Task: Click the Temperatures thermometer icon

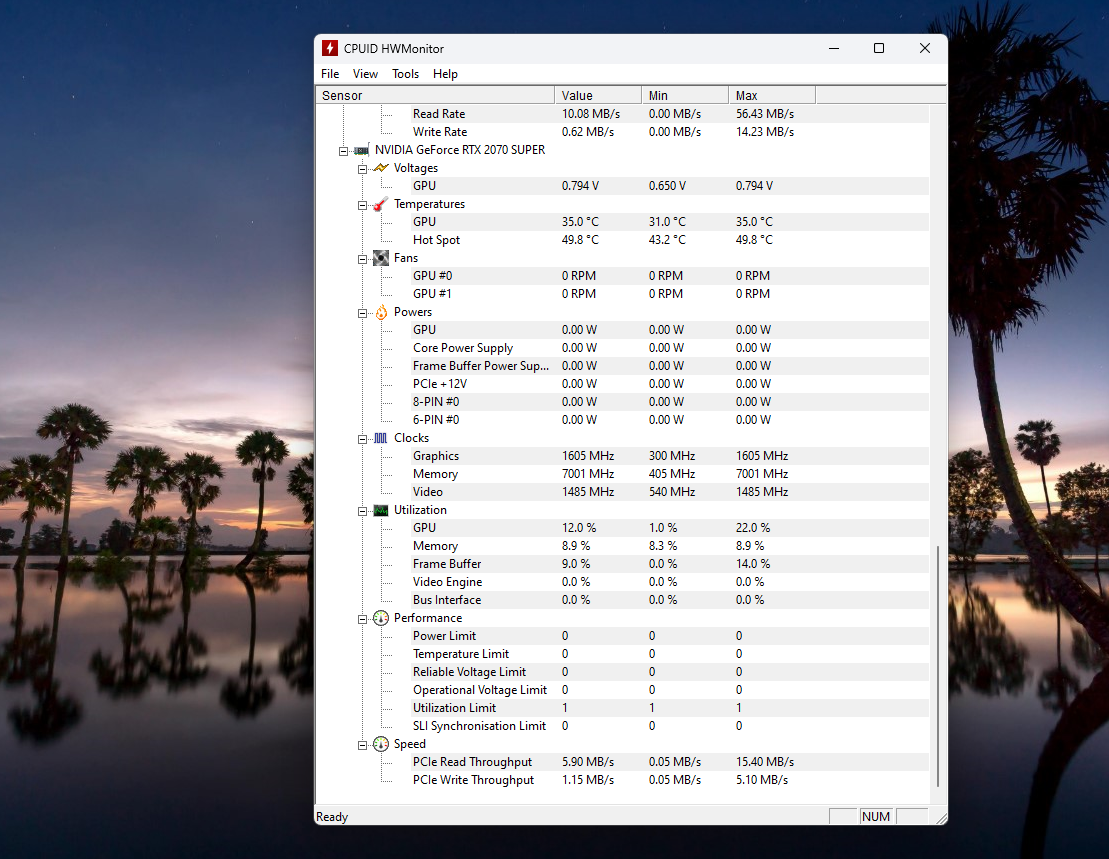Action: (x=381, y=204)
